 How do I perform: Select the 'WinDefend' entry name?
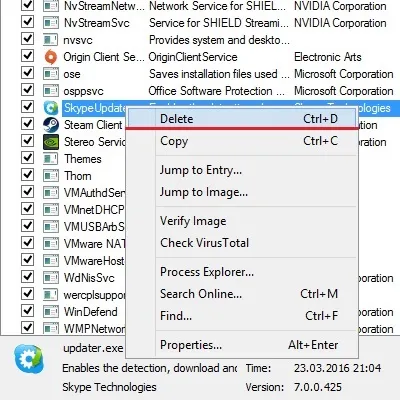point(91,312)
